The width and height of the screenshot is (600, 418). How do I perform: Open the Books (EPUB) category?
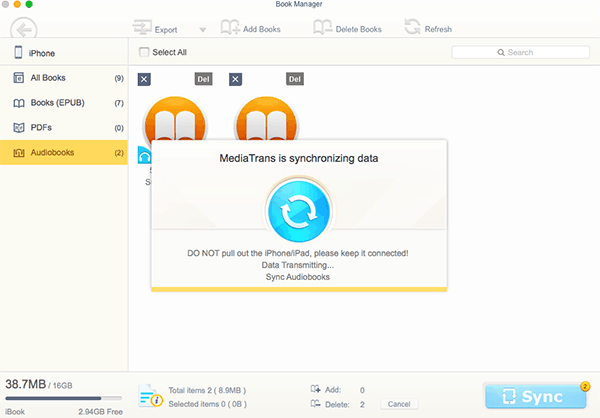pyautogui.click(x=64, y=103)
